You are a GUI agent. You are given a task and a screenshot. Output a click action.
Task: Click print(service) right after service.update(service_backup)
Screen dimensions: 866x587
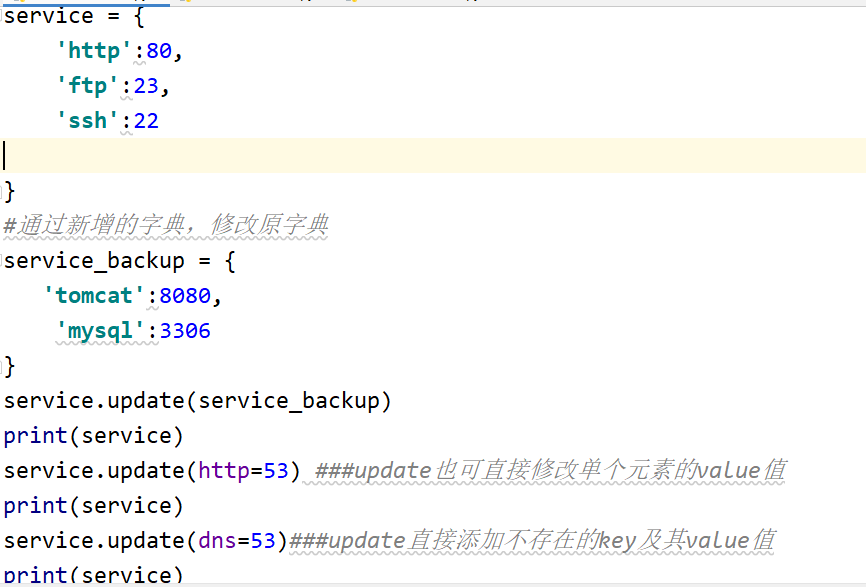click(x=93, y=436)
